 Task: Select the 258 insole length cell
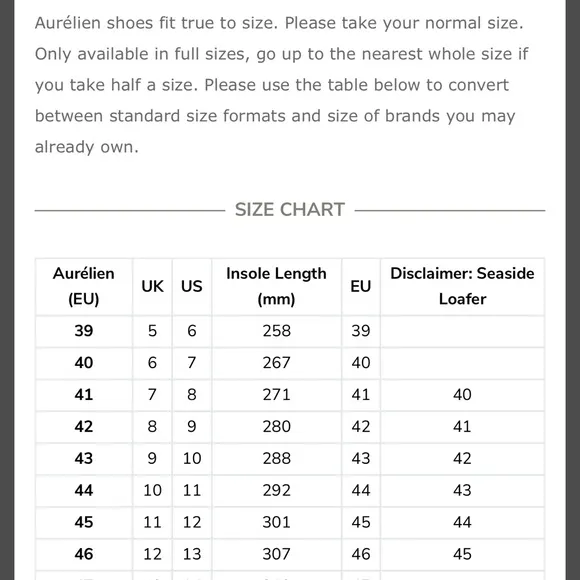276,331
